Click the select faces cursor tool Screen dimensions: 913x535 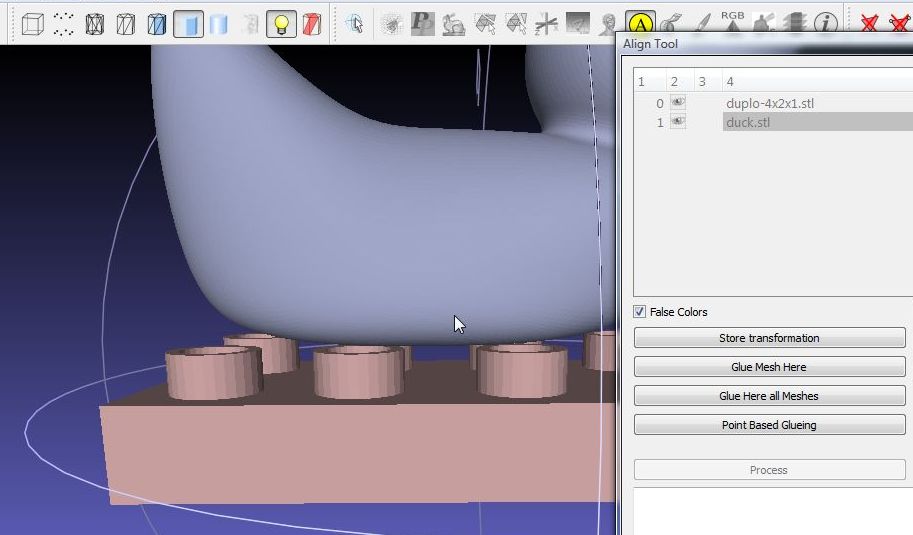355,24
